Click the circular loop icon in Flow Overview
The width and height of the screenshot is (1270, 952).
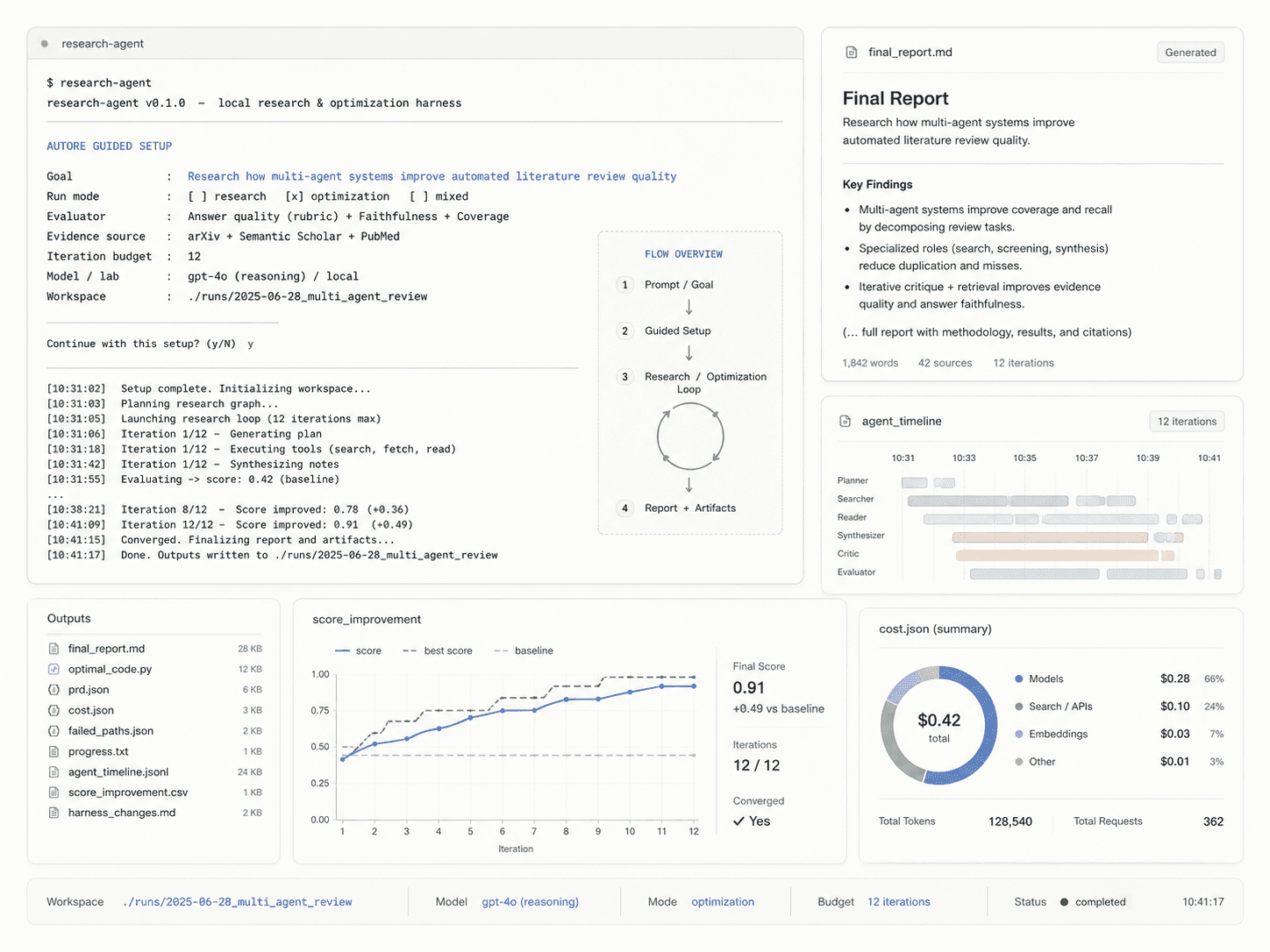coord(690,436)
